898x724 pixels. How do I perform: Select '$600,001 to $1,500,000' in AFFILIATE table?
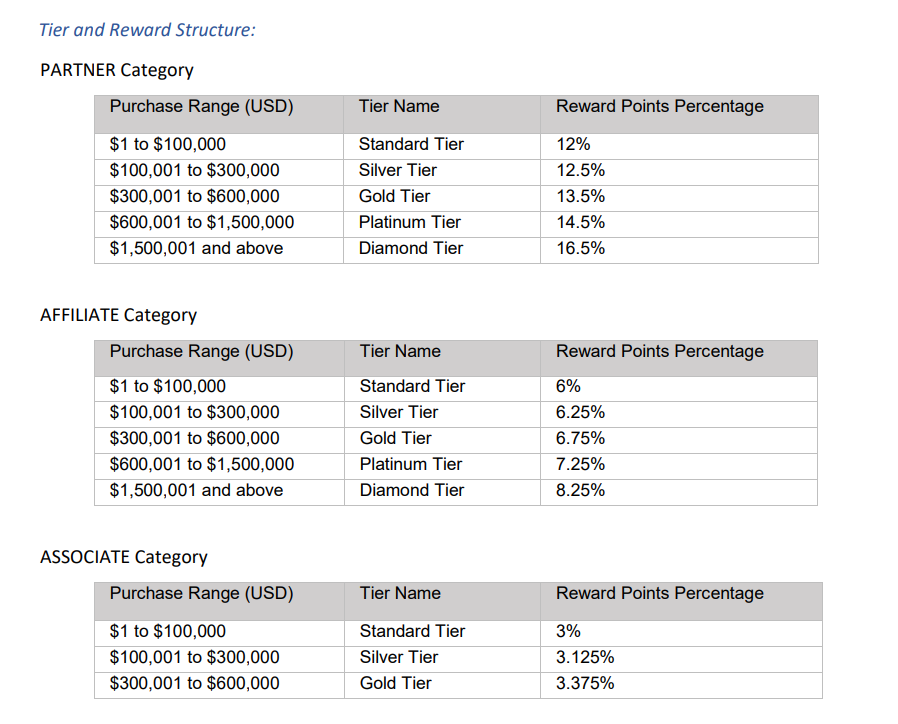click(x=202, y=464)
